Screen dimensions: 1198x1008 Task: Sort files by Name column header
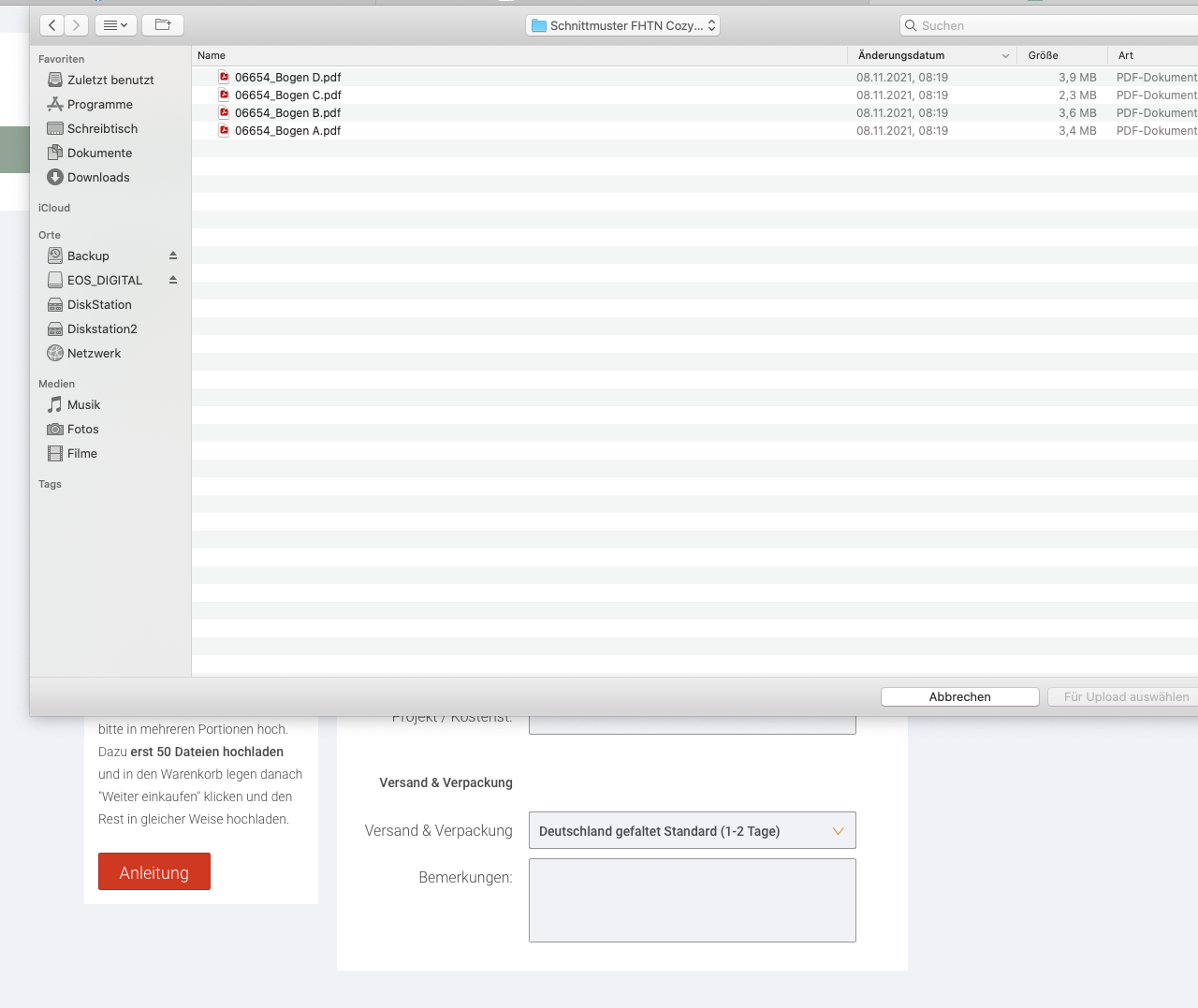coord(212,55)
